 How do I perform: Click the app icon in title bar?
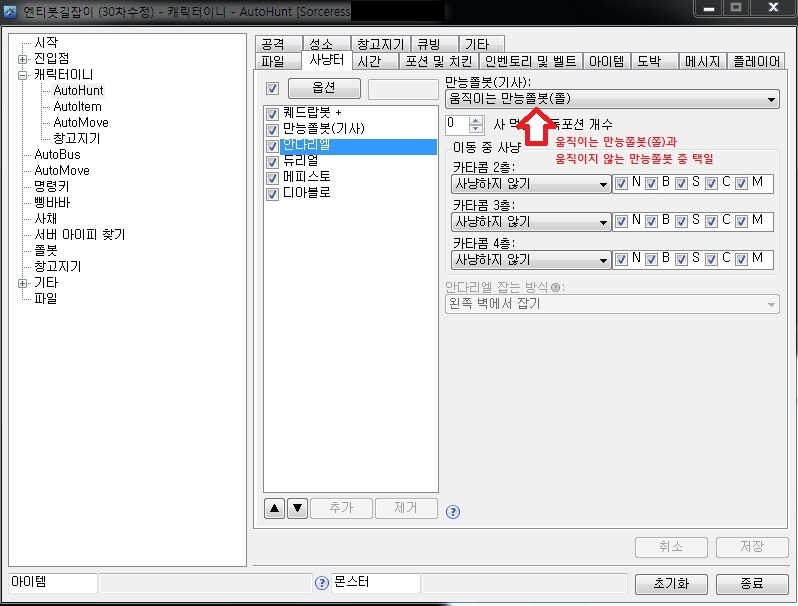point(10,11)
